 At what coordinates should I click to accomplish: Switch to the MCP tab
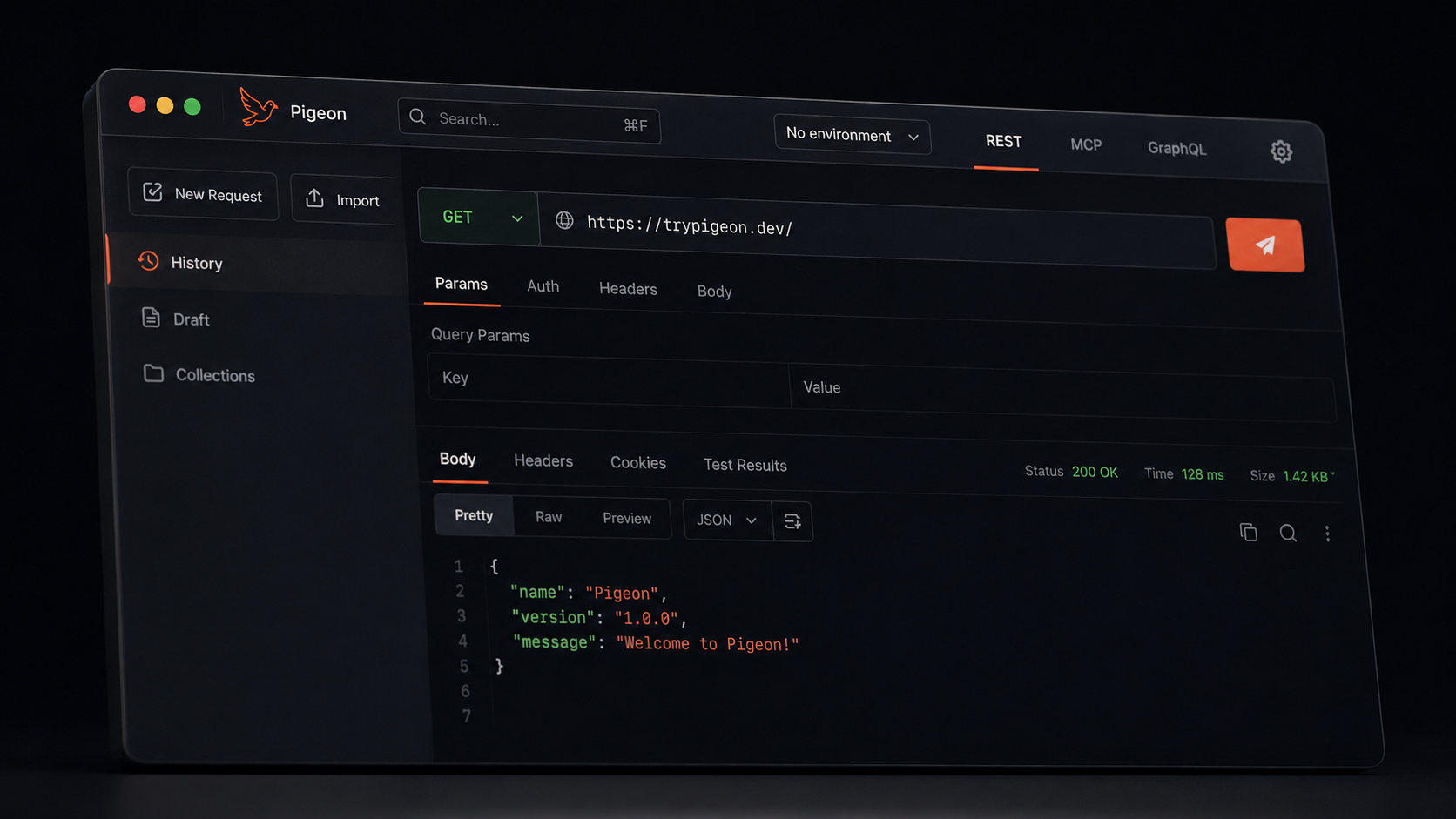click(1086, 144)
